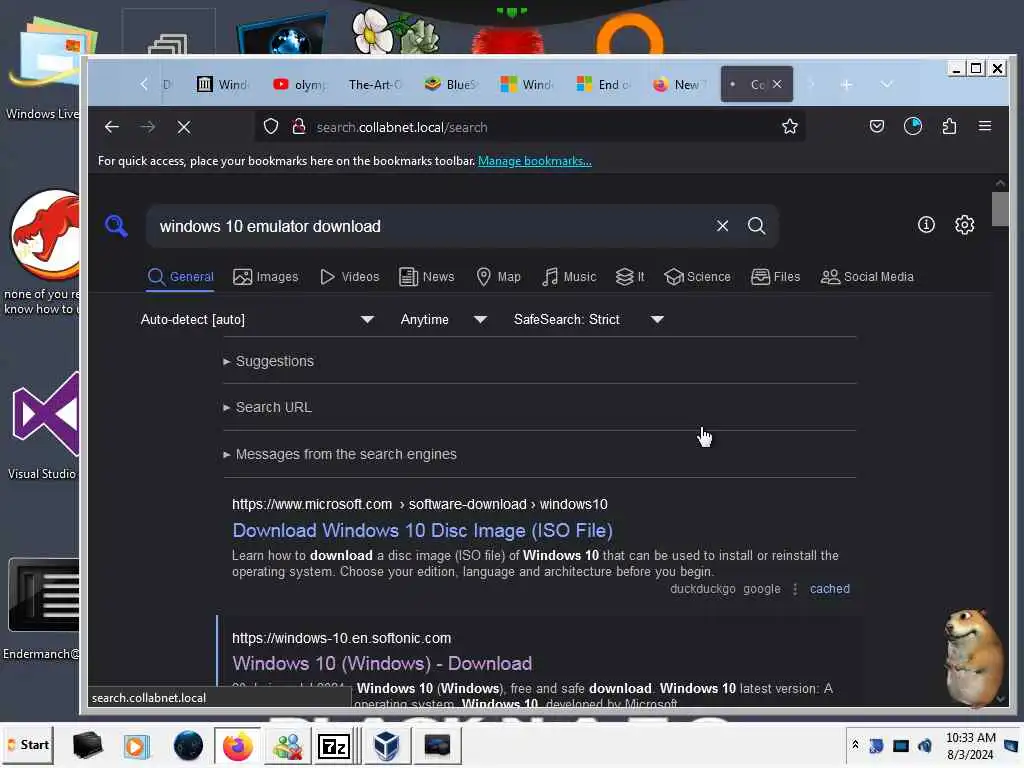Image resolution: width=1024 pixels, height=768 pixels.
Task: Open media player taskbar icon
Action: (136, 746)
